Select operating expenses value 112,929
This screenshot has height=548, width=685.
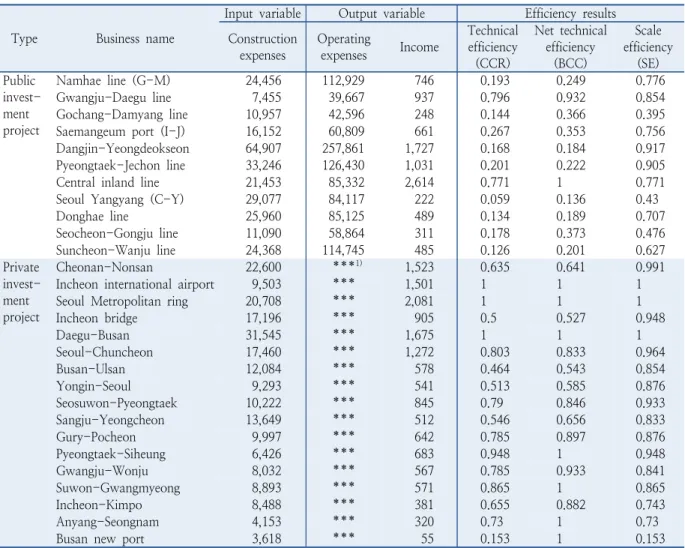click(x=343, y=81)
